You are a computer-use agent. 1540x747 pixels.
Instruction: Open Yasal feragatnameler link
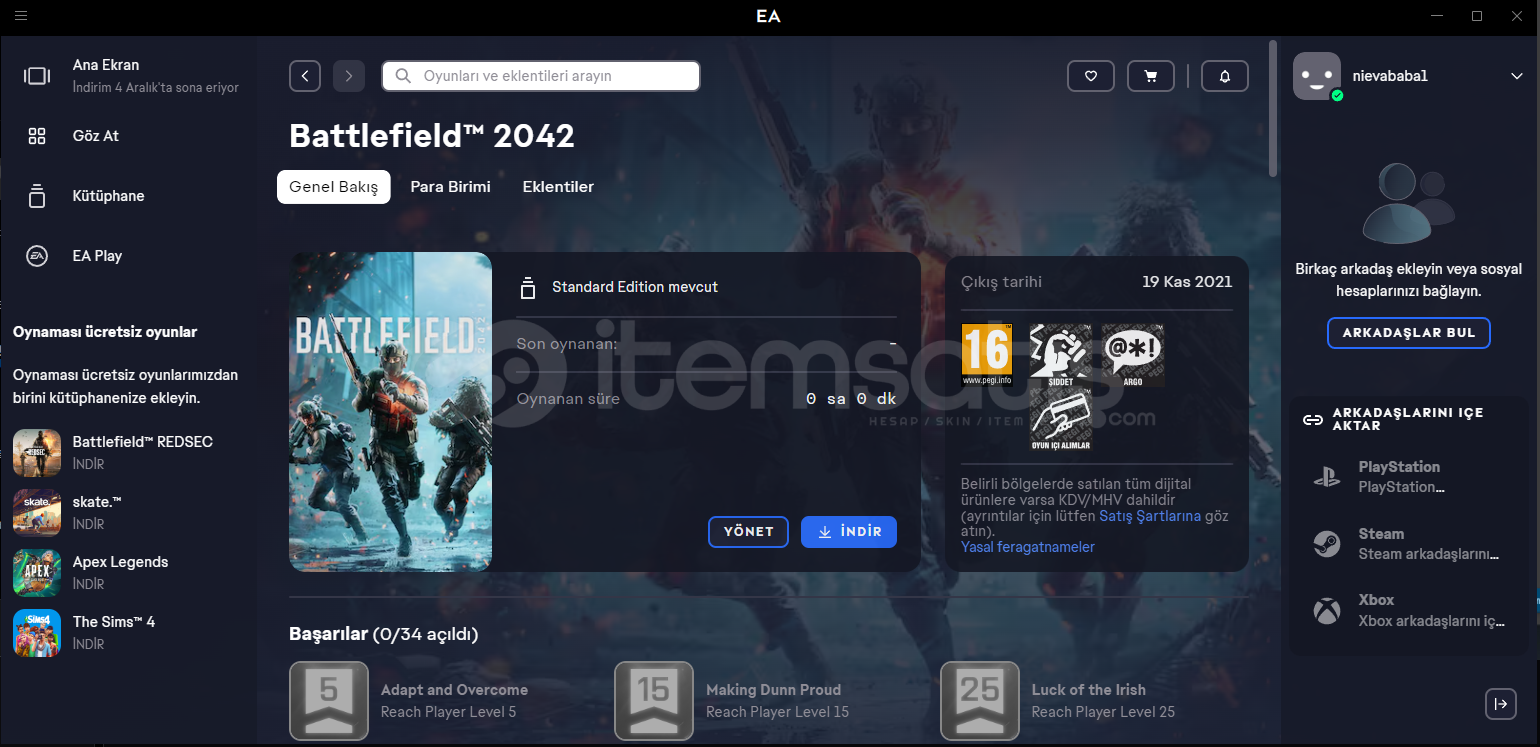1028,547
